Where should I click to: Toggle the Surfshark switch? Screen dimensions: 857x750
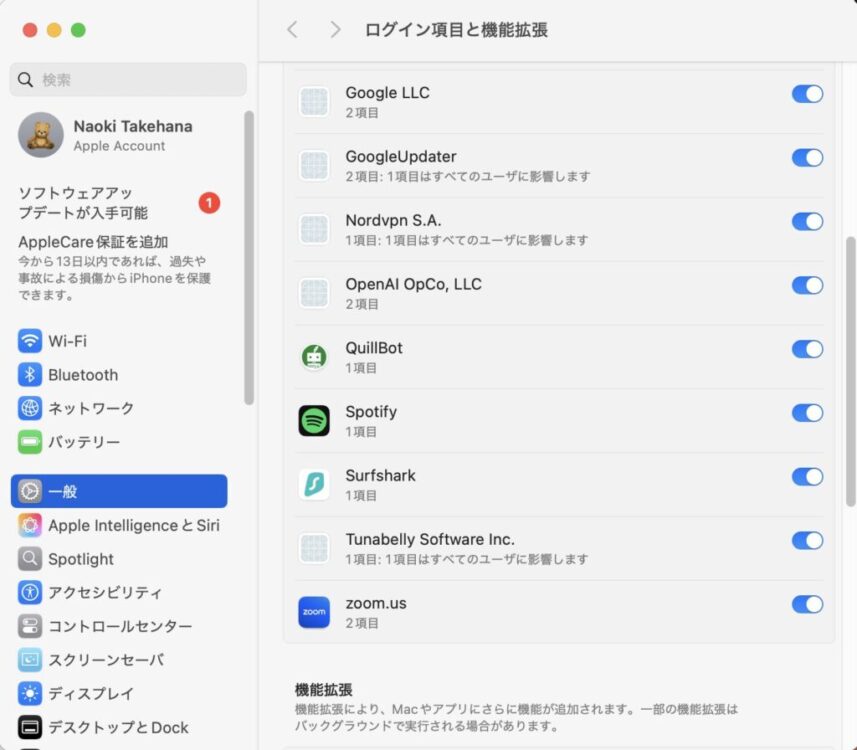[807, 477]
